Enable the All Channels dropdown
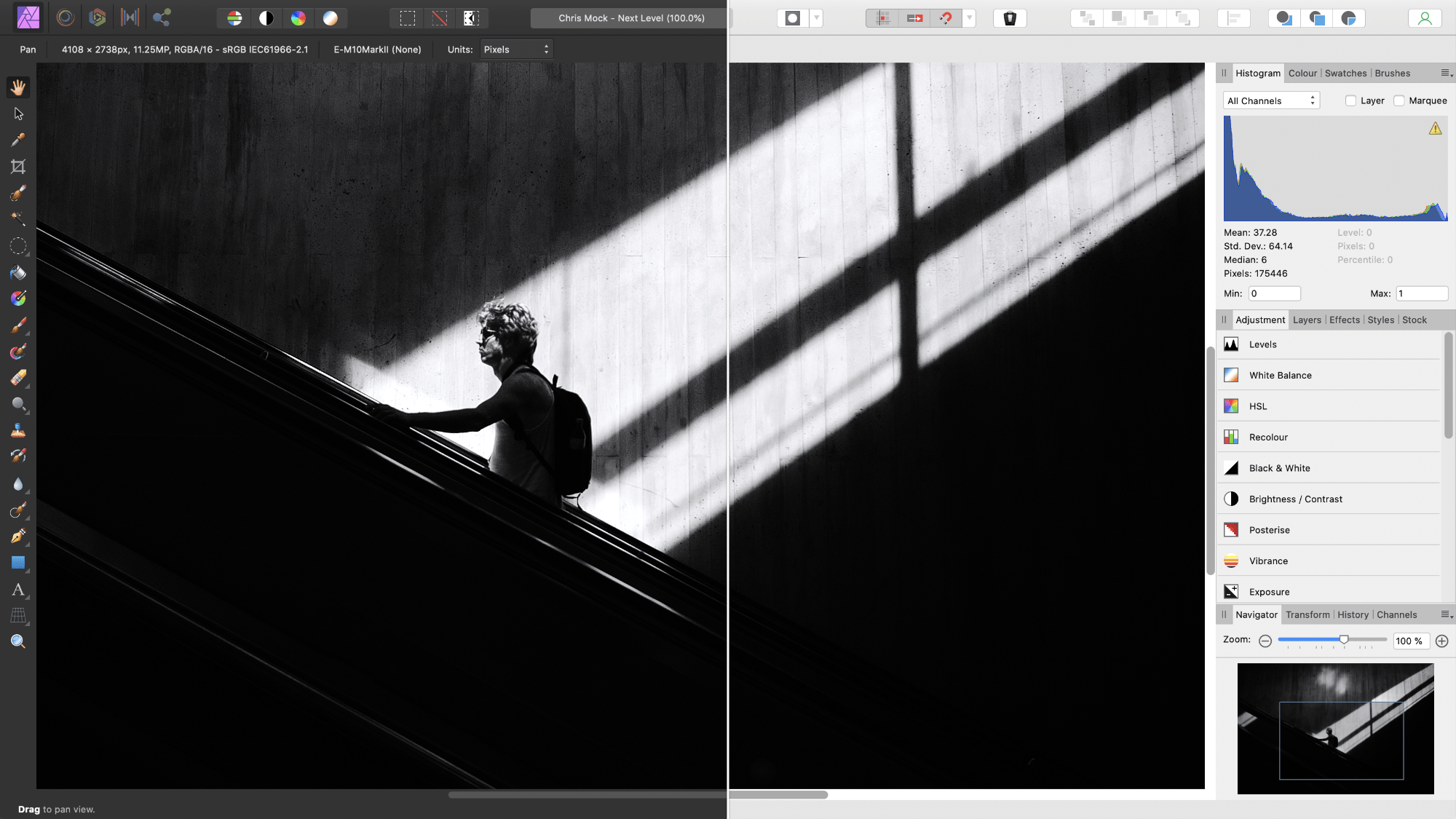 1270,99
